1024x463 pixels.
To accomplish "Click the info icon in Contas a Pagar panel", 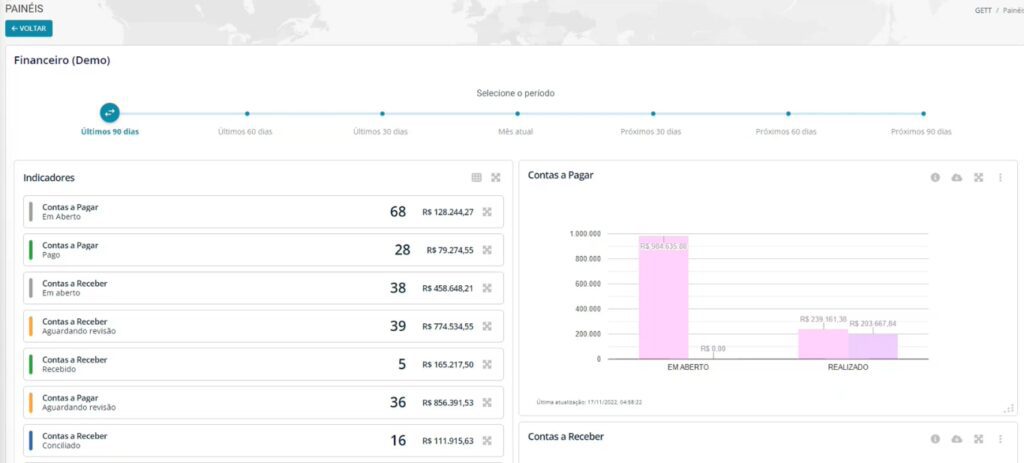I will click(x=935, y=177).
